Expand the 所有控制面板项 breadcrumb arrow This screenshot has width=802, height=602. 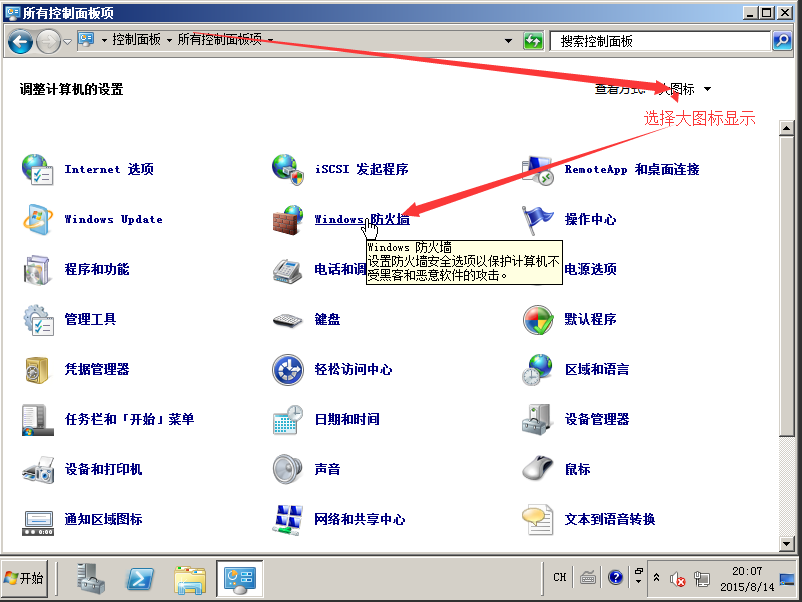point(270,40)
